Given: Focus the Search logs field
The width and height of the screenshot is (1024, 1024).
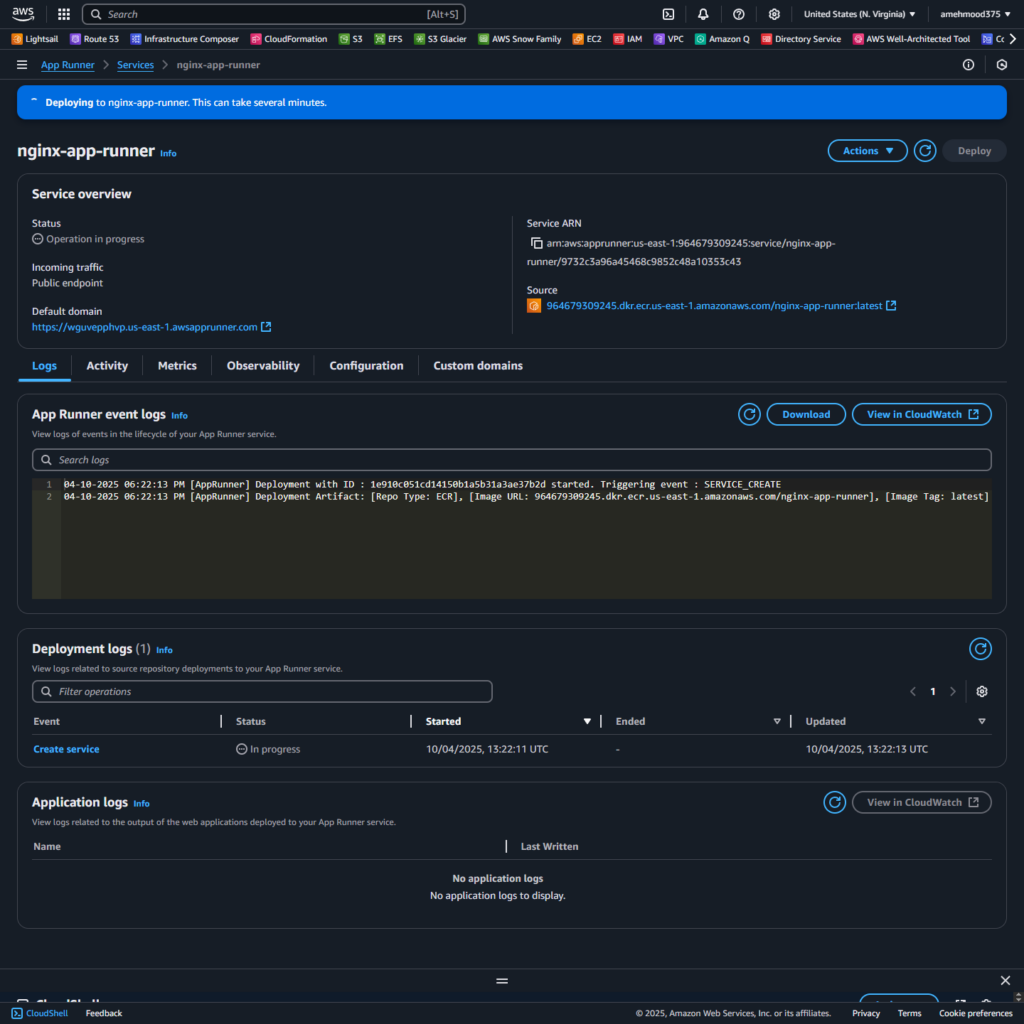Looking at the screenshot, I should tap(511, 460).
